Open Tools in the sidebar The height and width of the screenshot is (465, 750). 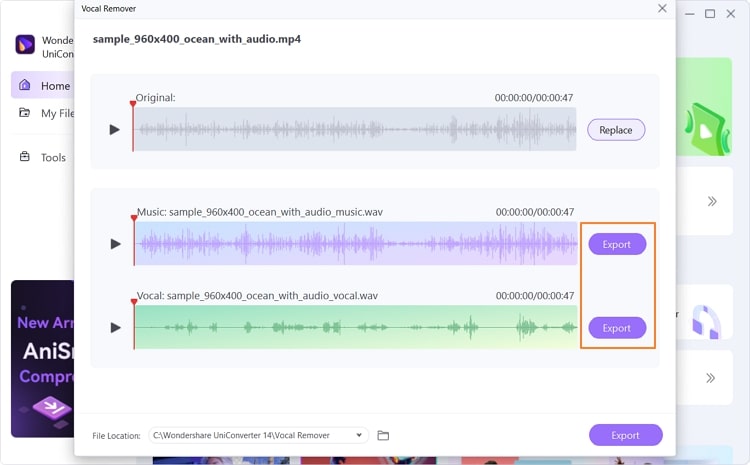(43, 157)
